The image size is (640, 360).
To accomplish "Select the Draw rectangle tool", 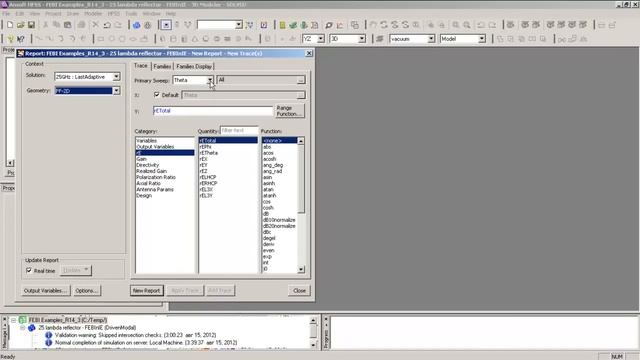I will [x=100, y=39].
